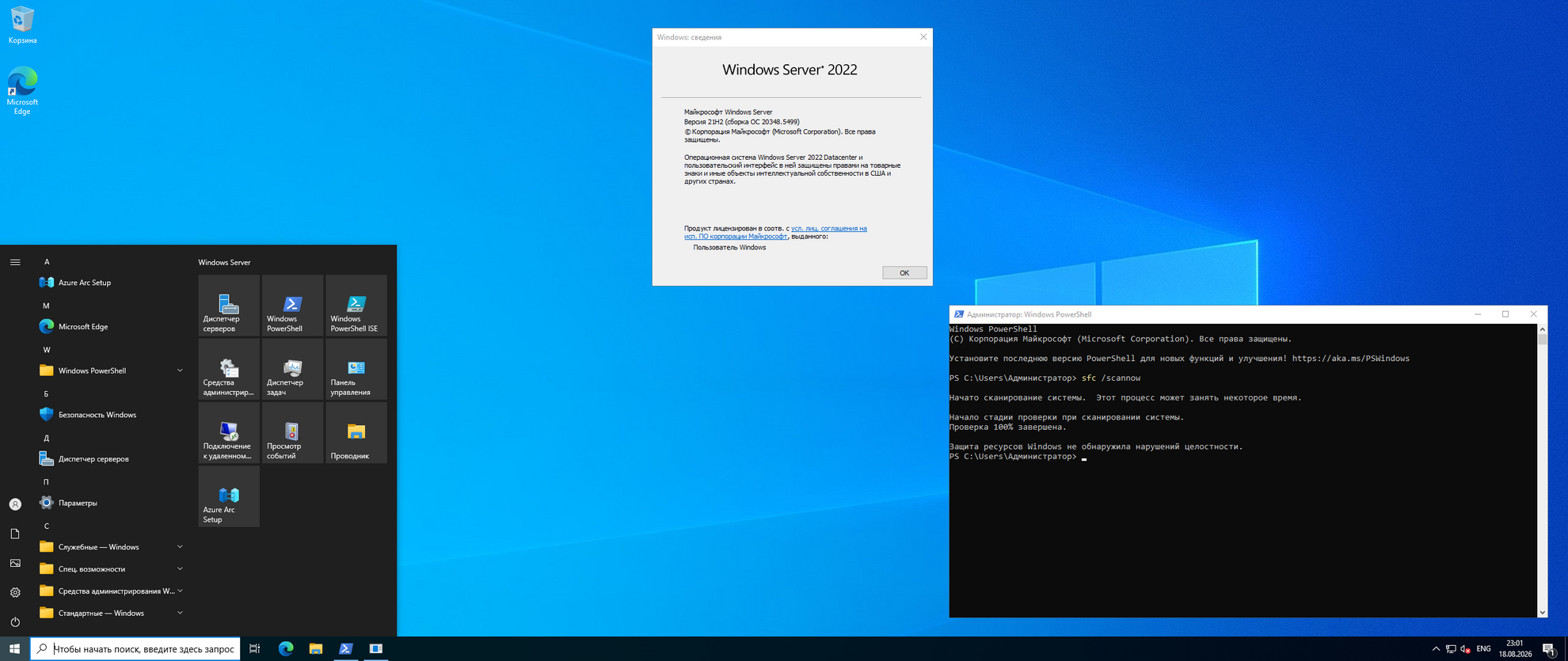Screen dimensions: 1568x661
Task: Click the https://aka.ms/PSWindows text in PowerShell
Action: [x=1350, y=359]
